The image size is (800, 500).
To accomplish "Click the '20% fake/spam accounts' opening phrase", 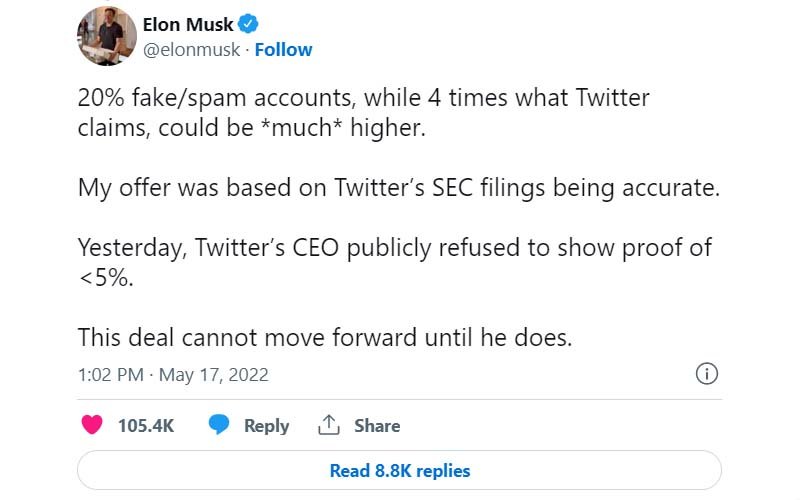I will click(x=198, y=99).
